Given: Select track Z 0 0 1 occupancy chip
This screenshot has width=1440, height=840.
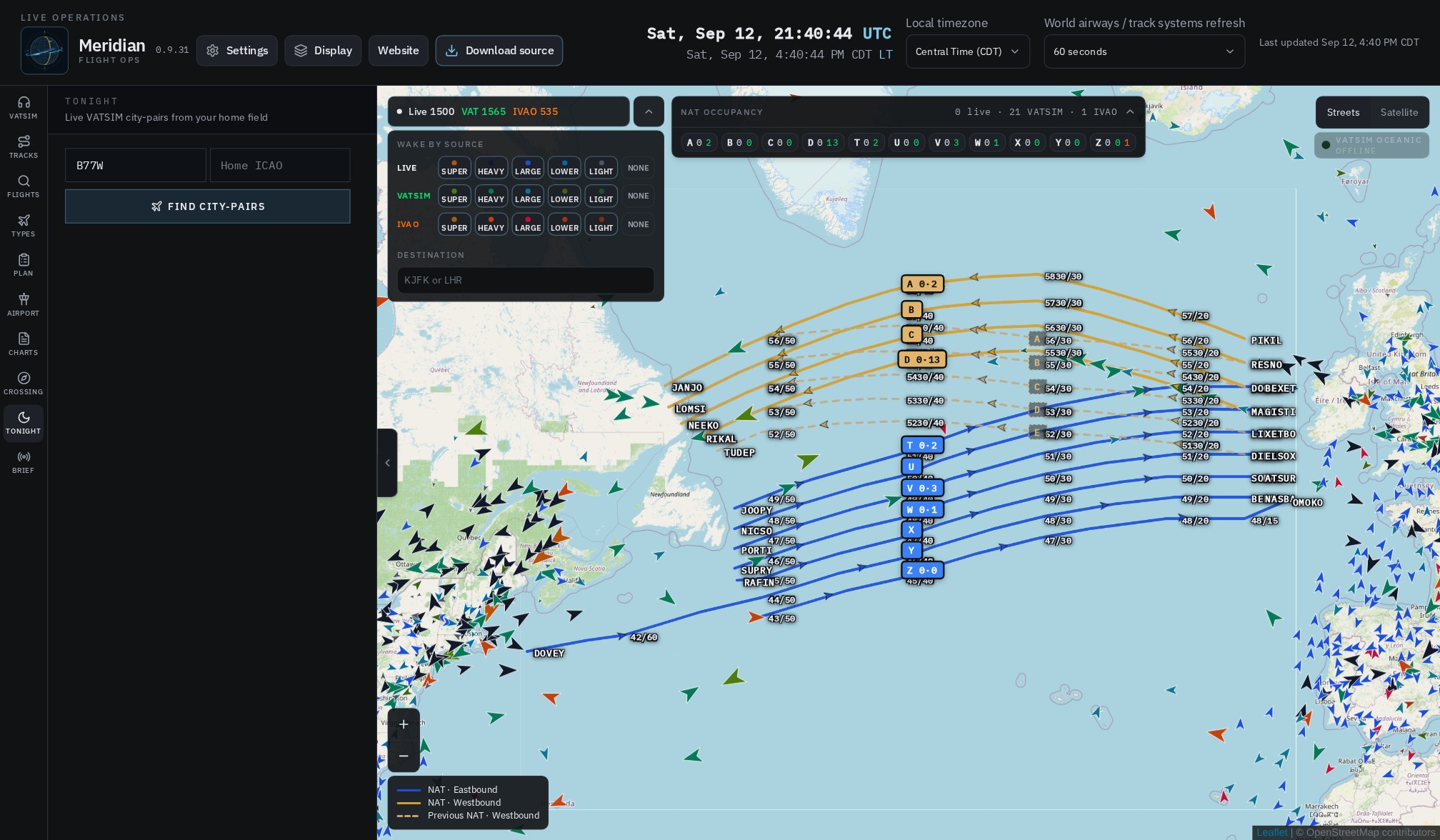Looking at the screenshot, I should 1113,143.
